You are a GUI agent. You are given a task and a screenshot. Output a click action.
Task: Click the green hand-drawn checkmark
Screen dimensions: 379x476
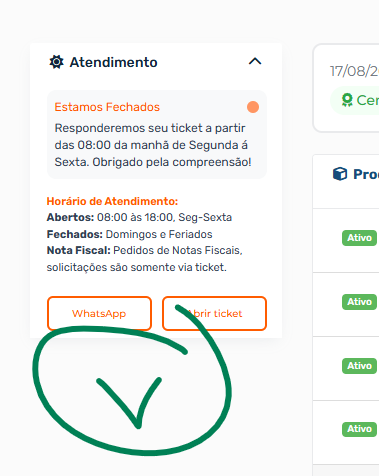[x=130, y=402]
